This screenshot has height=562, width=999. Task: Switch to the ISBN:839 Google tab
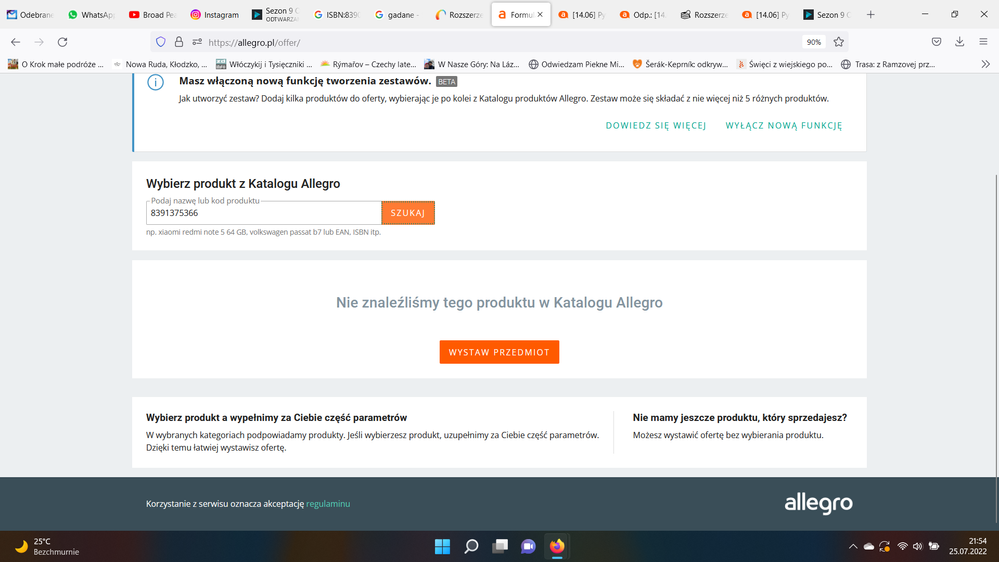click(x=336, y=14)
